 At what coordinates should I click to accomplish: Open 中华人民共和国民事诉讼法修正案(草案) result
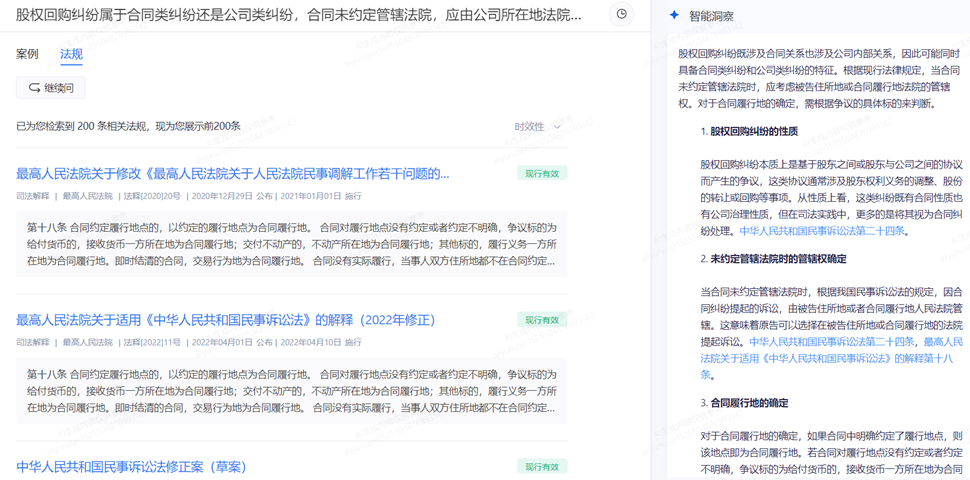tap(131, 467)
